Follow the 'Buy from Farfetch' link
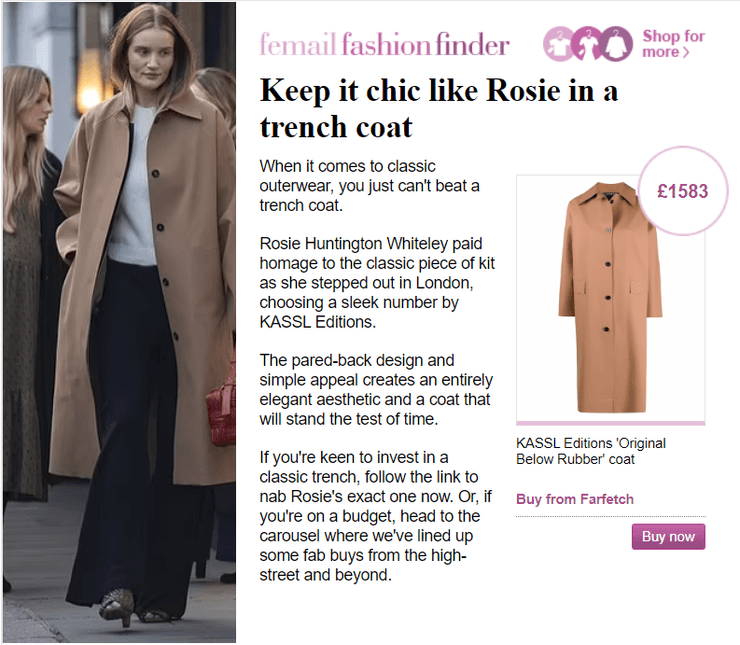The height and width of the screenshot is (645, 740). pyautogui.click(x=575, y=499)
